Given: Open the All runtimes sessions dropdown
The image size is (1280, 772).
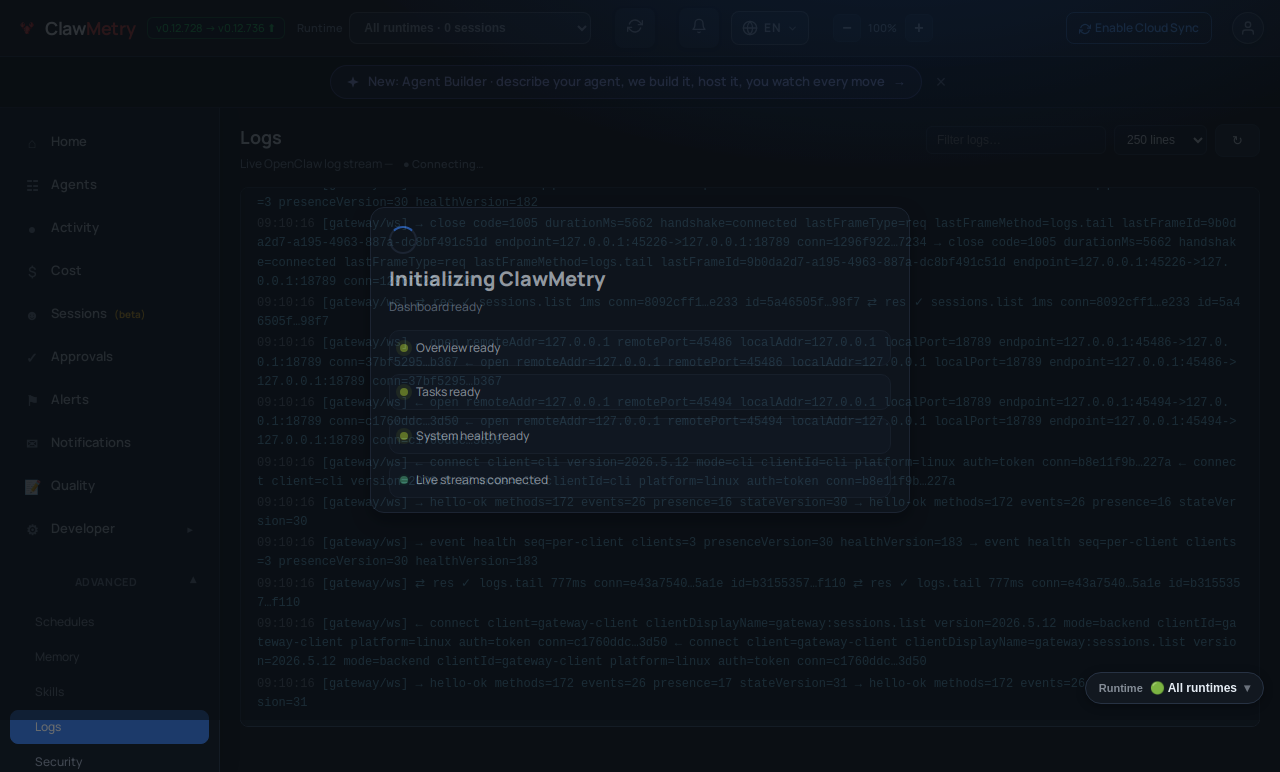Looking at the screenshot, I should (x=470, y=28).
